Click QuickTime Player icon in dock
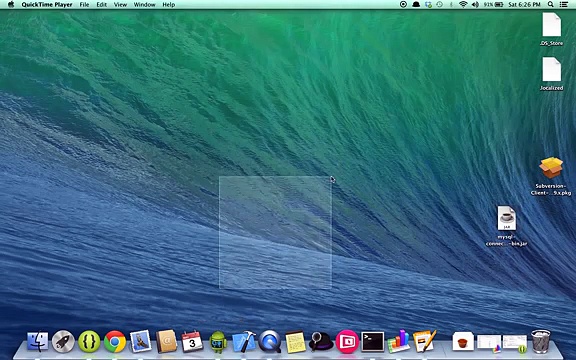This screenshot has width=576, height=360. [x=270, y=341]
